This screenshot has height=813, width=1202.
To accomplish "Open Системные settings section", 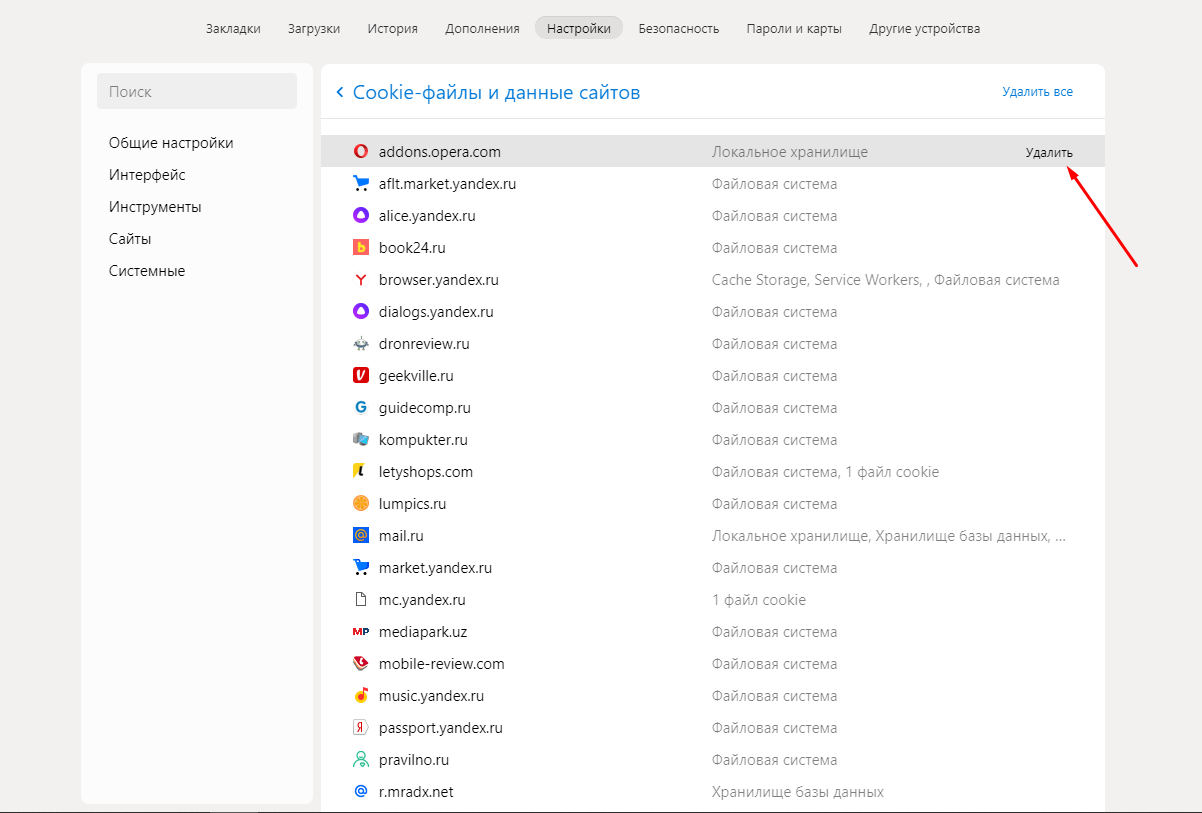I will pyautogui.click(x=147, y=271).
